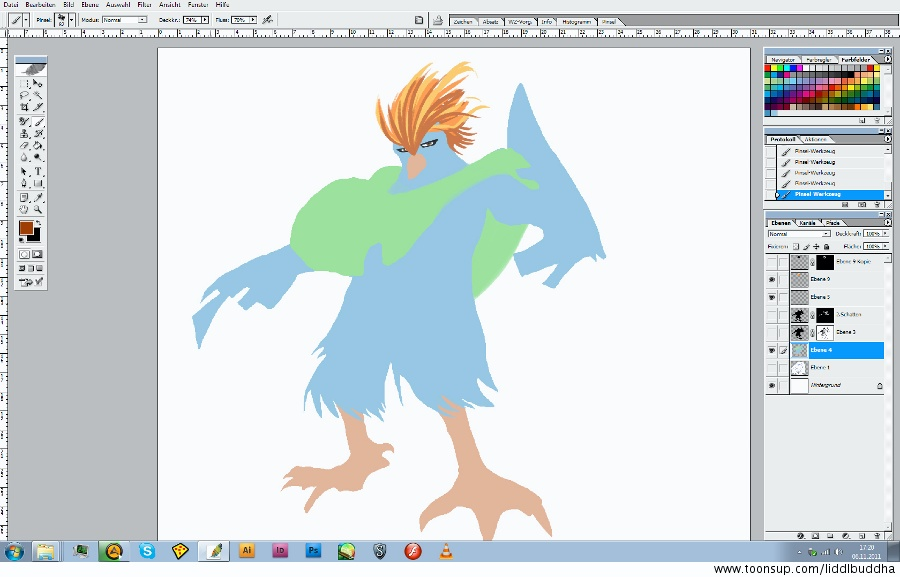Screen dimensions: 900x577
Task: Open the Ebenen panel flyout menu
Action: click(887, 222)
